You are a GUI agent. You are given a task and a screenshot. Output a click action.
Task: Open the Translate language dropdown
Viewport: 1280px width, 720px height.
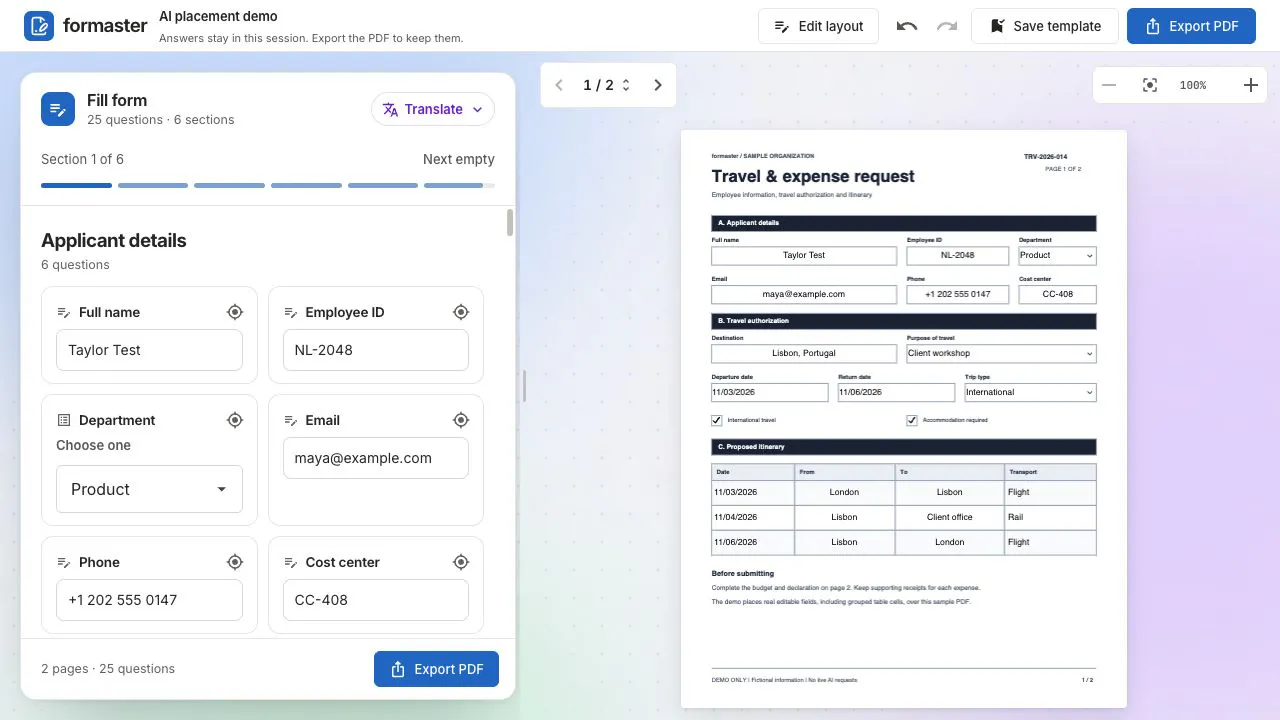point(433,109)
